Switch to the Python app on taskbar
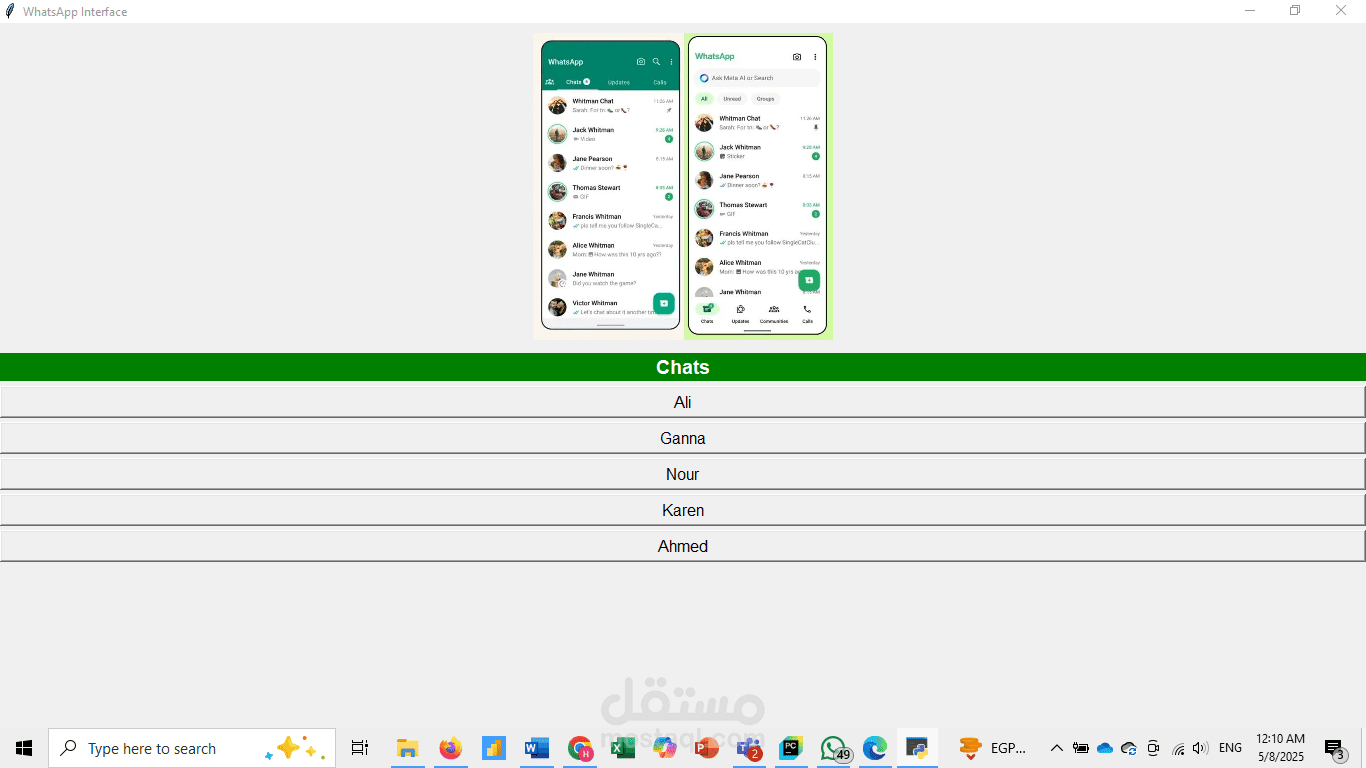 click(917, 748)
